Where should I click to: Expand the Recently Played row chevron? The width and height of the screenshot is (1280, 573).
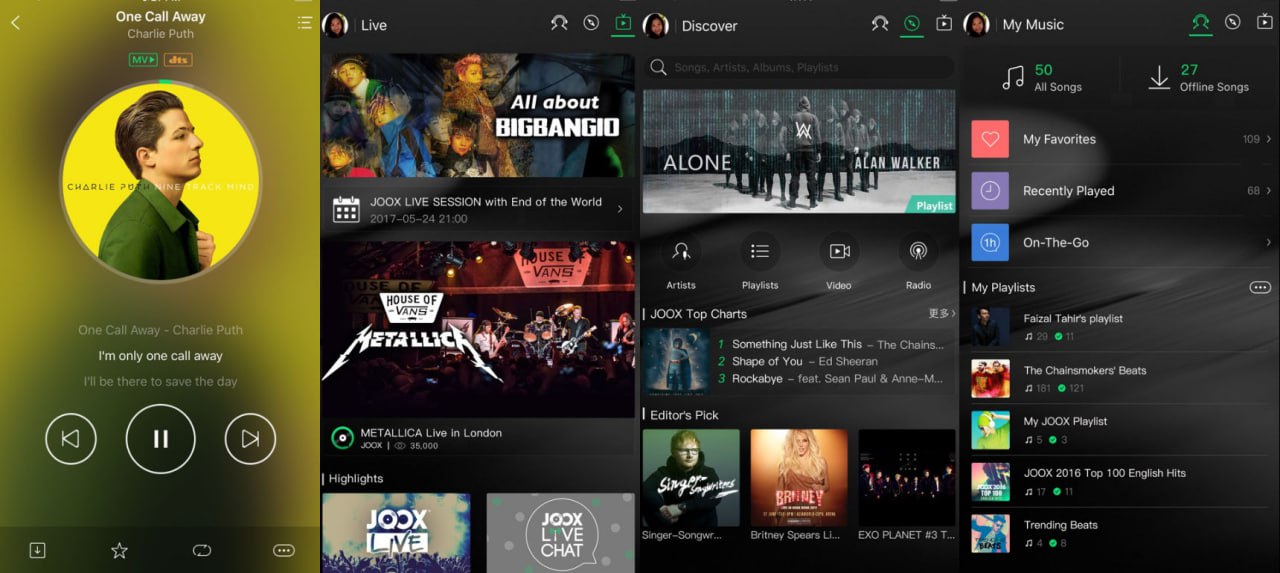1268,190
